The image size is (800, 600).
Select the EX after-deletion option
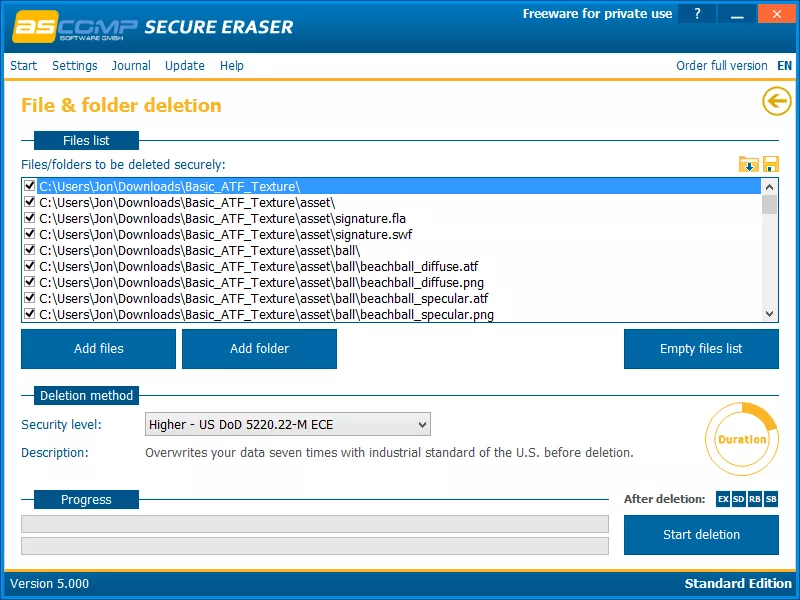point(723,498)
